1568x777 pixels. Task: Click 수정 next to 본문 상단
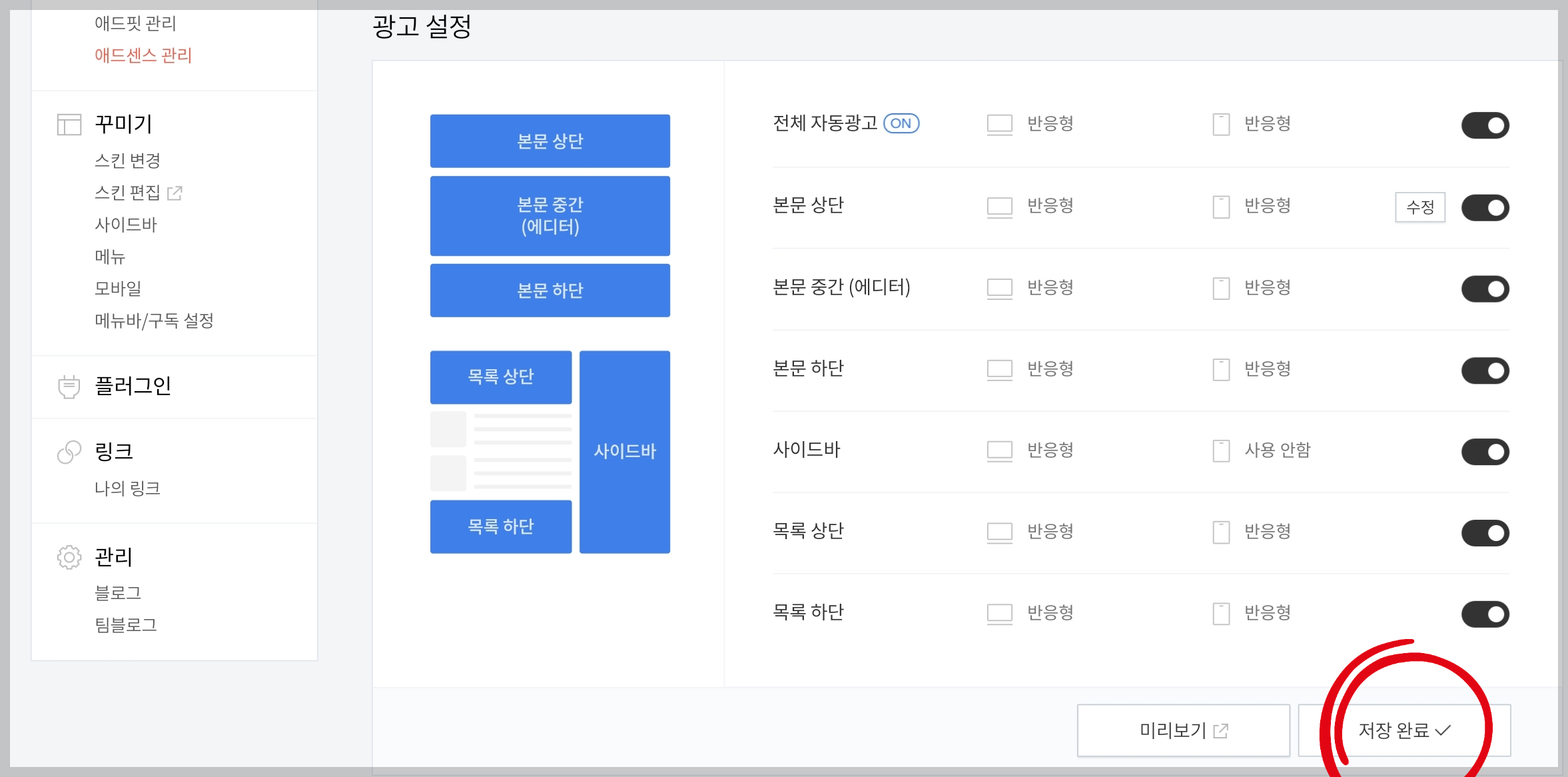click(1420, 207)
